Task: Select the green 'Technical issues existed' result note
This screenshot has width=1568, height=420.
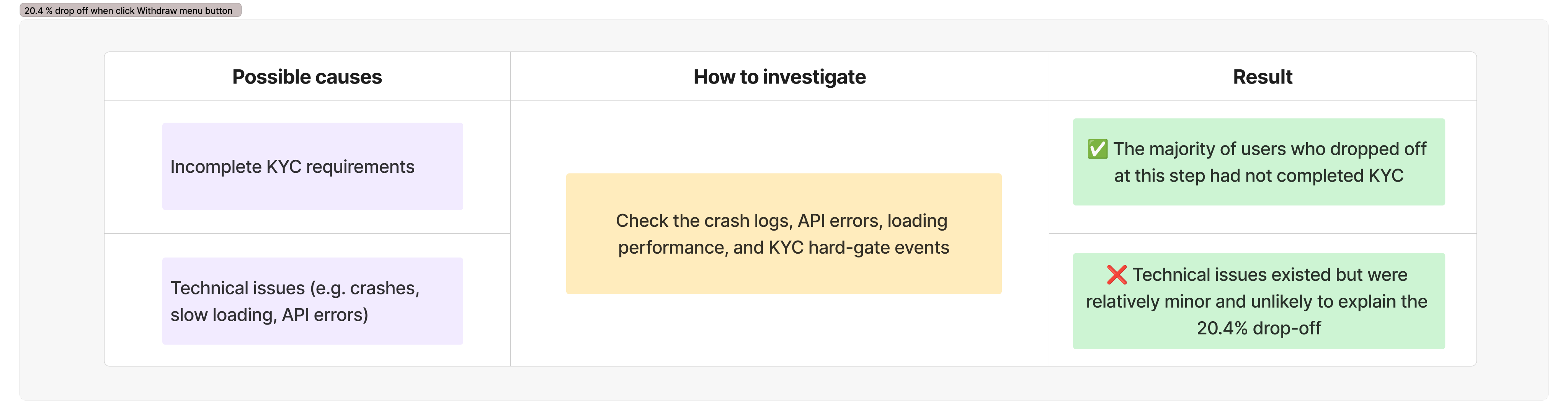Action: [1259, 301]
